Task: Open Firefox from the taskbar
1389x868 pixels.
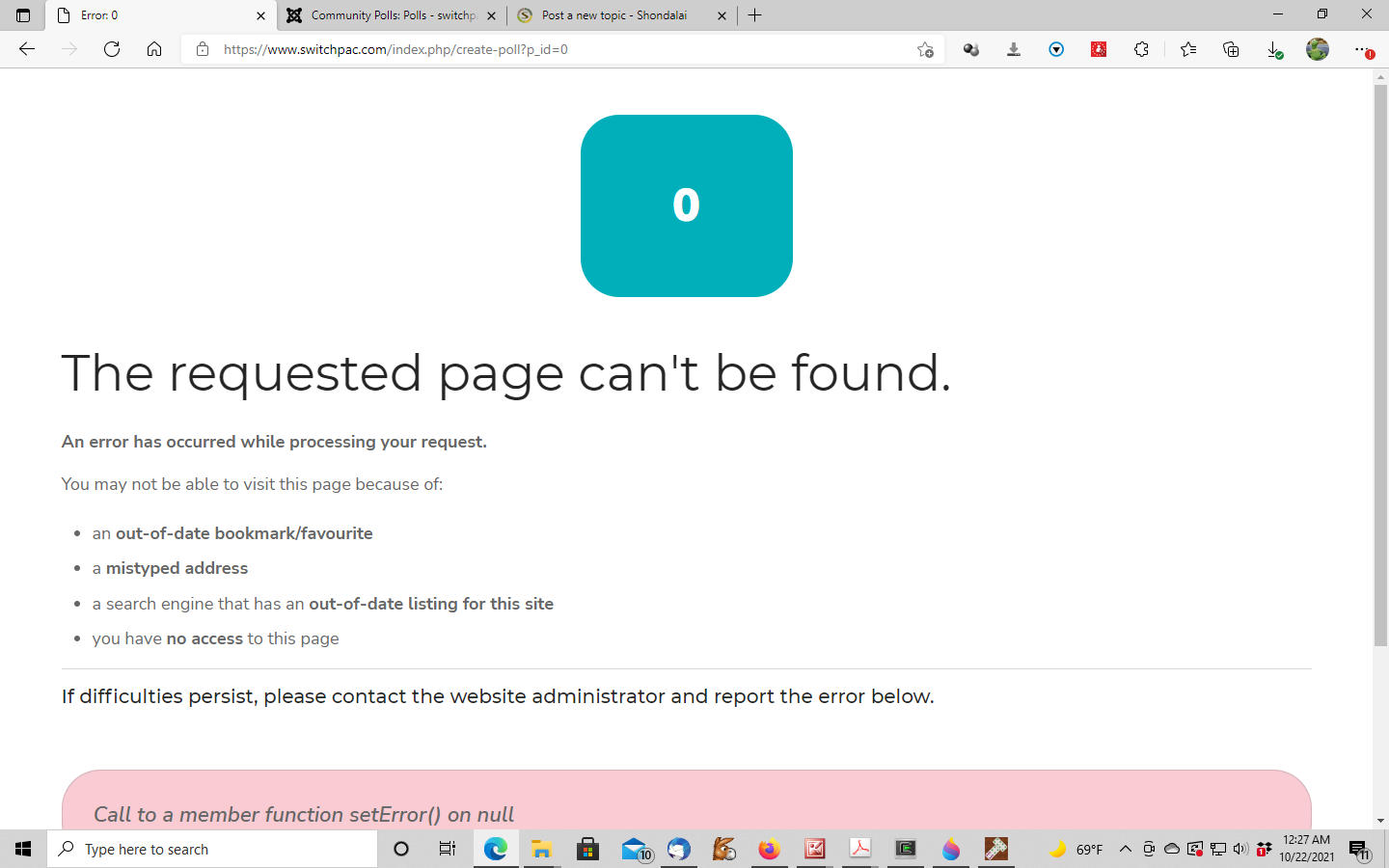Action: click(x=769, y=849)
